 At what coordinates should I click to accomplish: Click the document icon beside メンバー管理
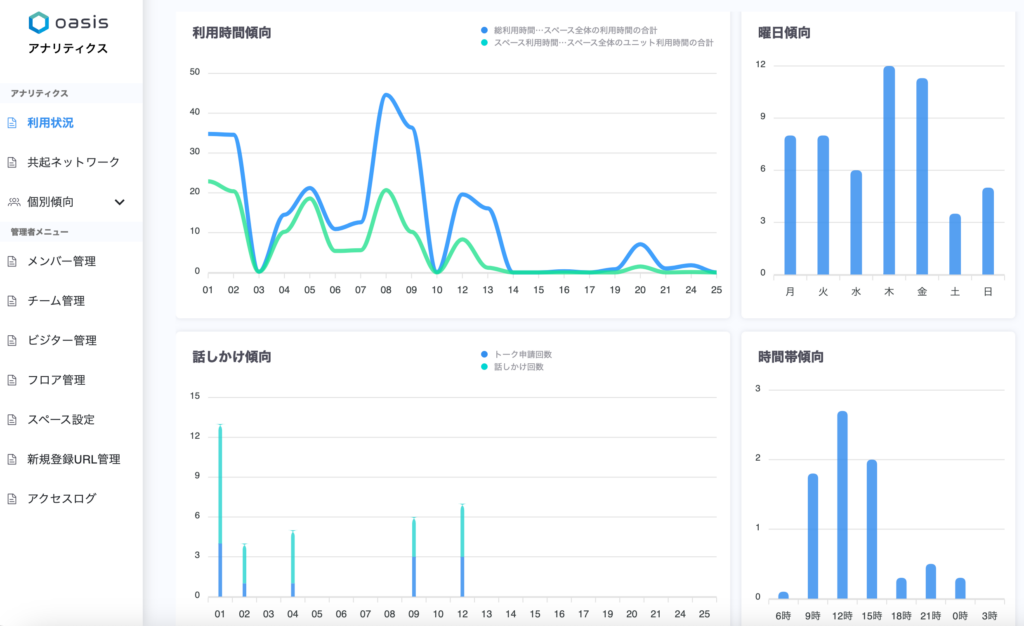(13, 262)
